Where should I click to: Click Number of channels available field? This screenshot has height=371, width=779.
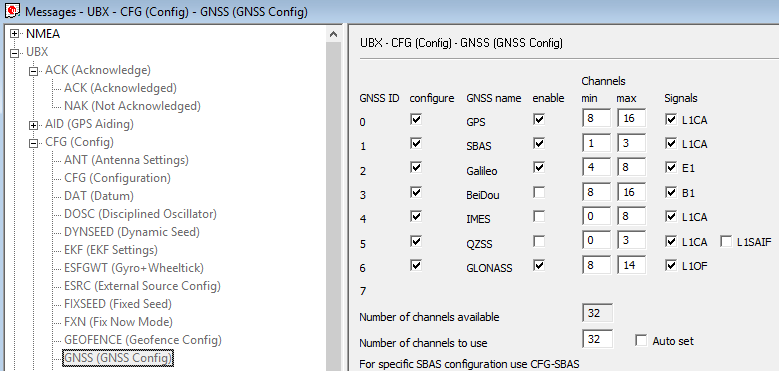[x=597, y=313]
